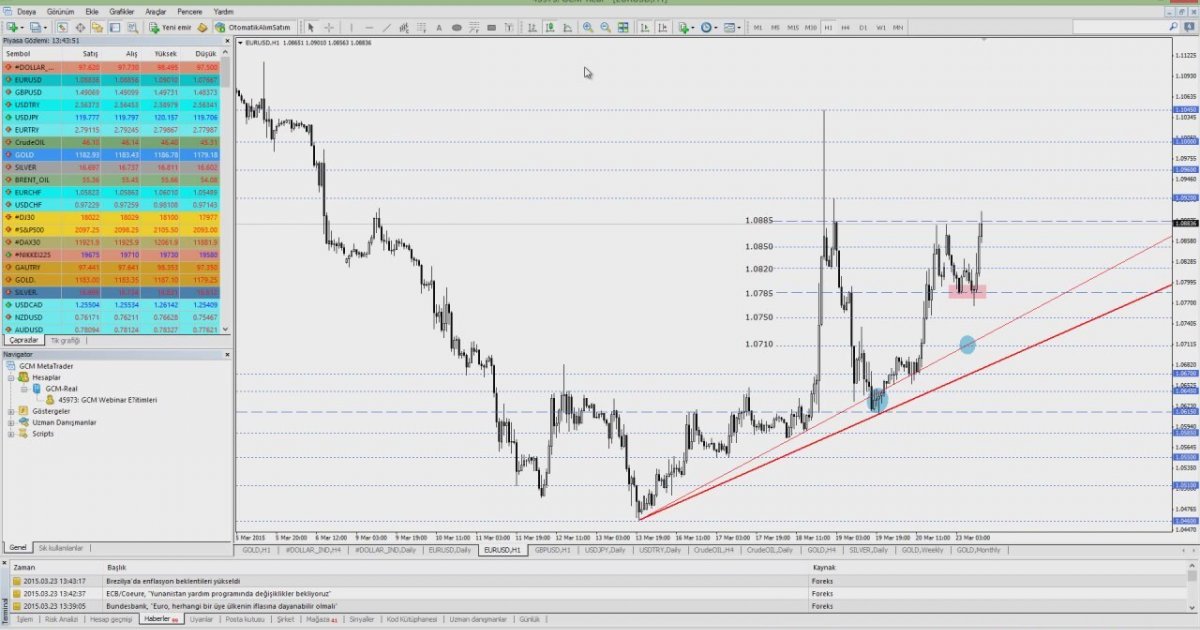Select the CrudeOIL row in Market Watch
This screenshot has height=630, width=1200.
[110, 142]
